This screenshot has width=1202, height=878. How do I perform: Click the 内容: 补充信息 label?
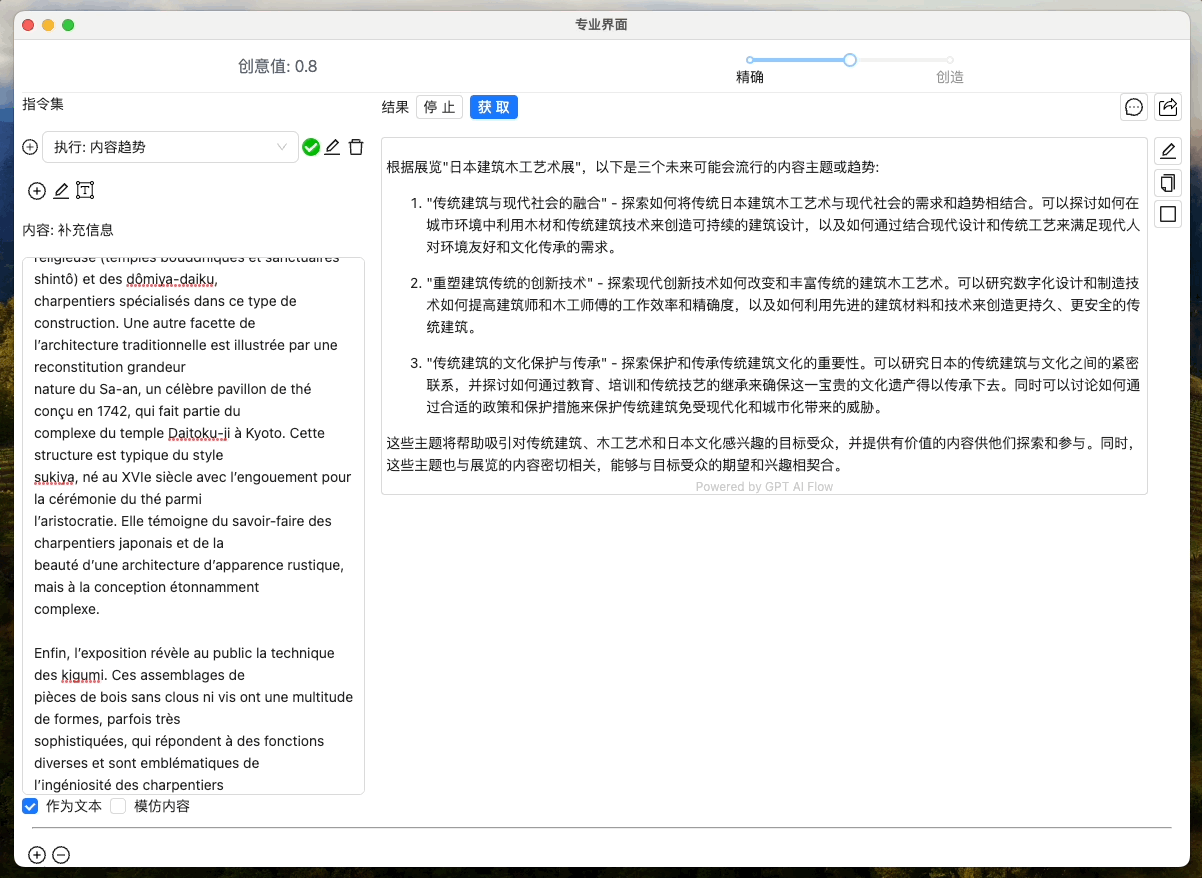pos(68,230)
